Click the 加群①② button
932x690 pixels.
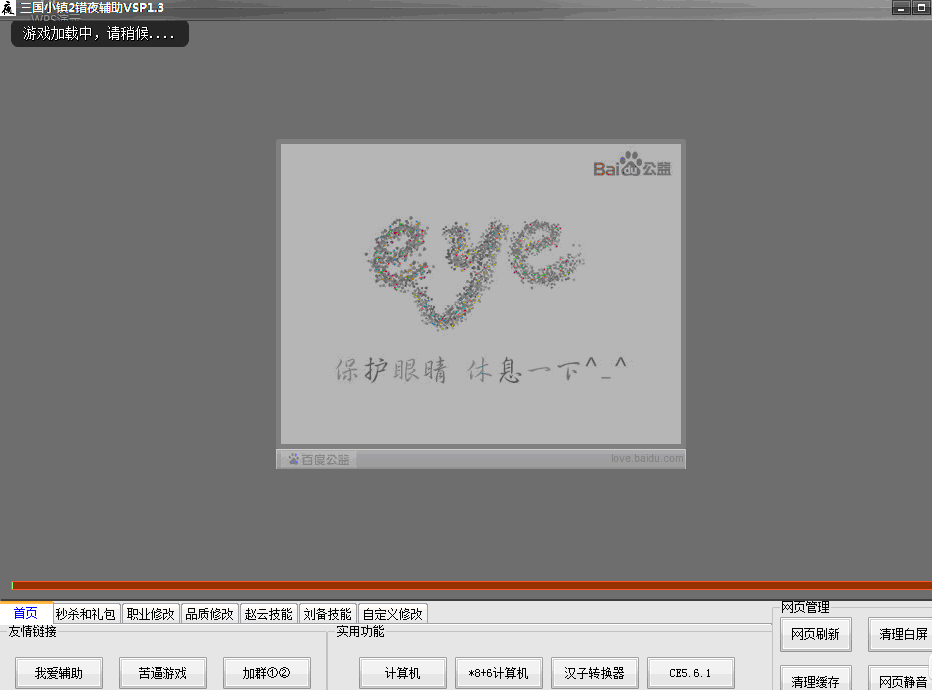(266, 673)
